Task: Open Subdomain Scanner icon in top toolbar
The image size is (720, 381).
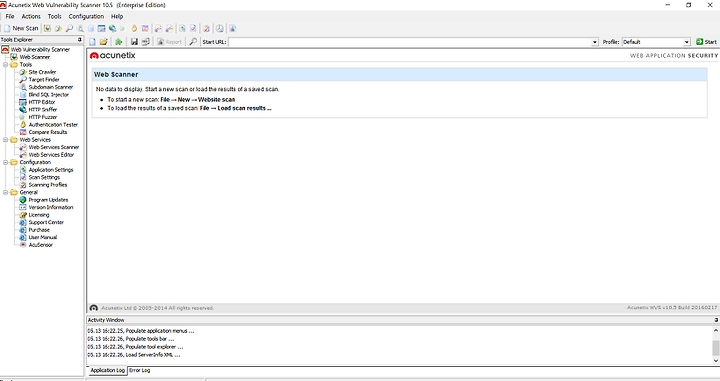Action: (80, 28)
